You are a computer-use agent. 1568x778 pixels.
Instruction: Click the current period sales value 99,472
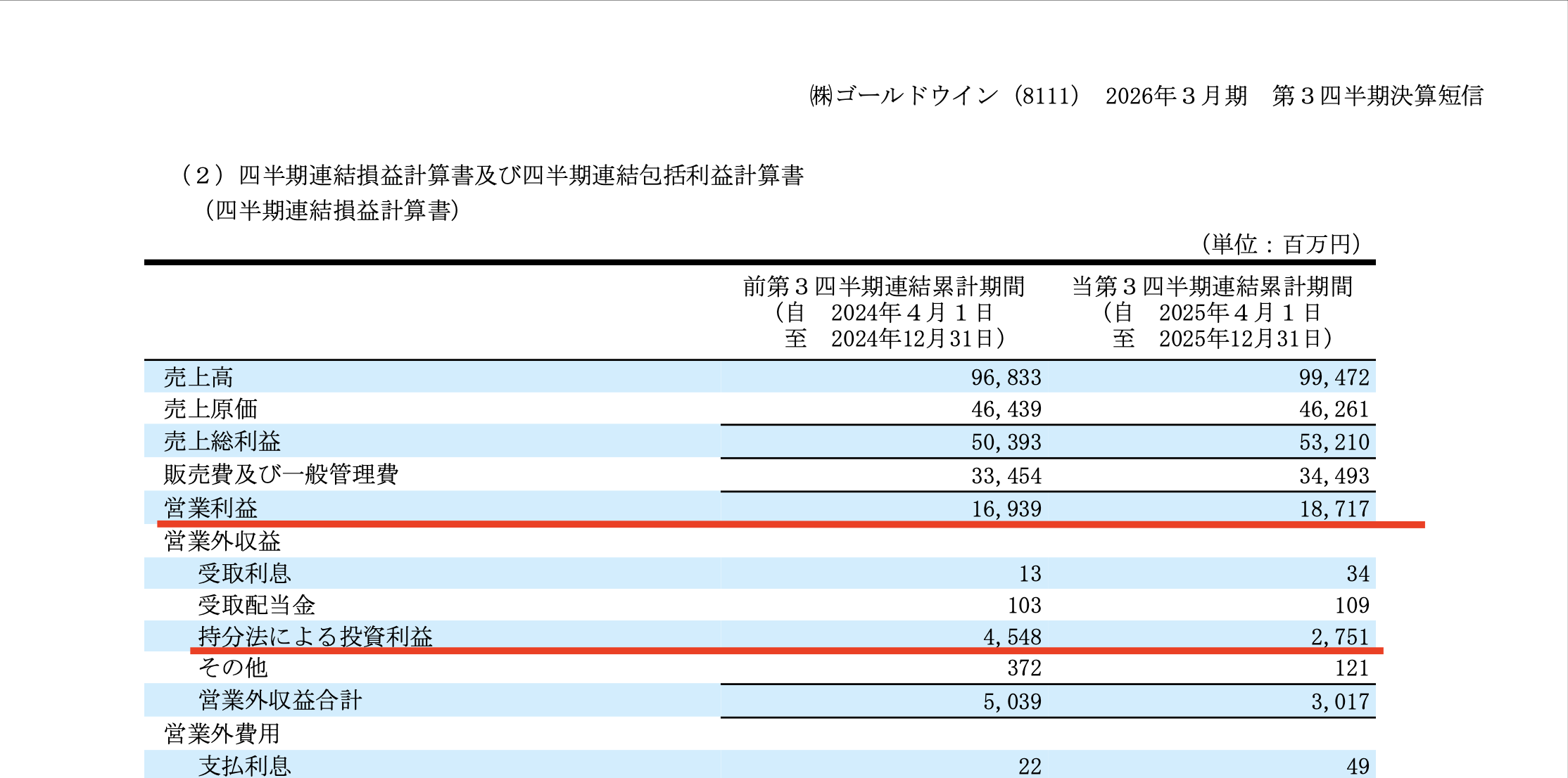coord(1334,378)
